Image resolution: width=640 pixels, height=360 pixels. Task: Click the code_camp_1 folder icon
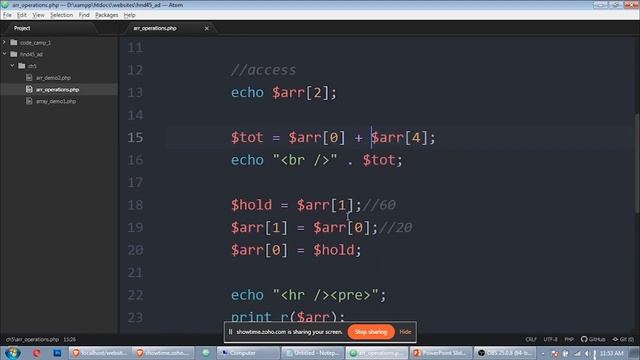(14, 42)
